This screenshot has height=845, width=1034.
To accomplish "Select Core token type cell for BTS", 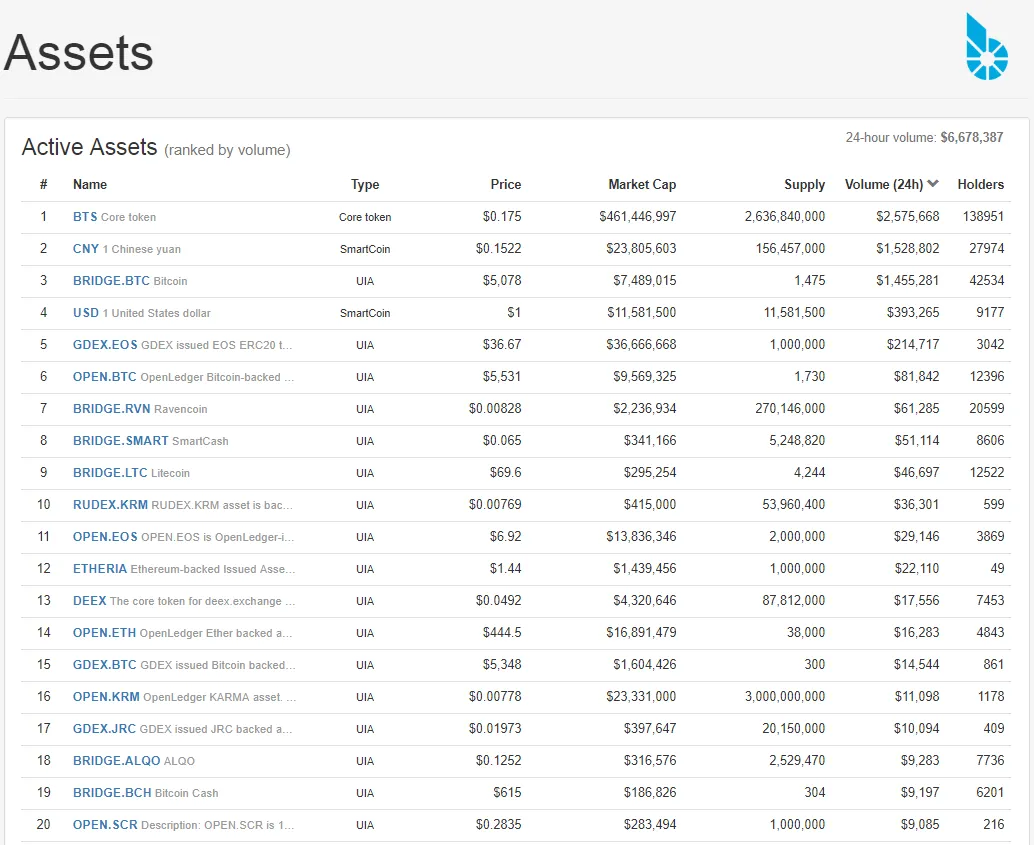I will 365,217.
